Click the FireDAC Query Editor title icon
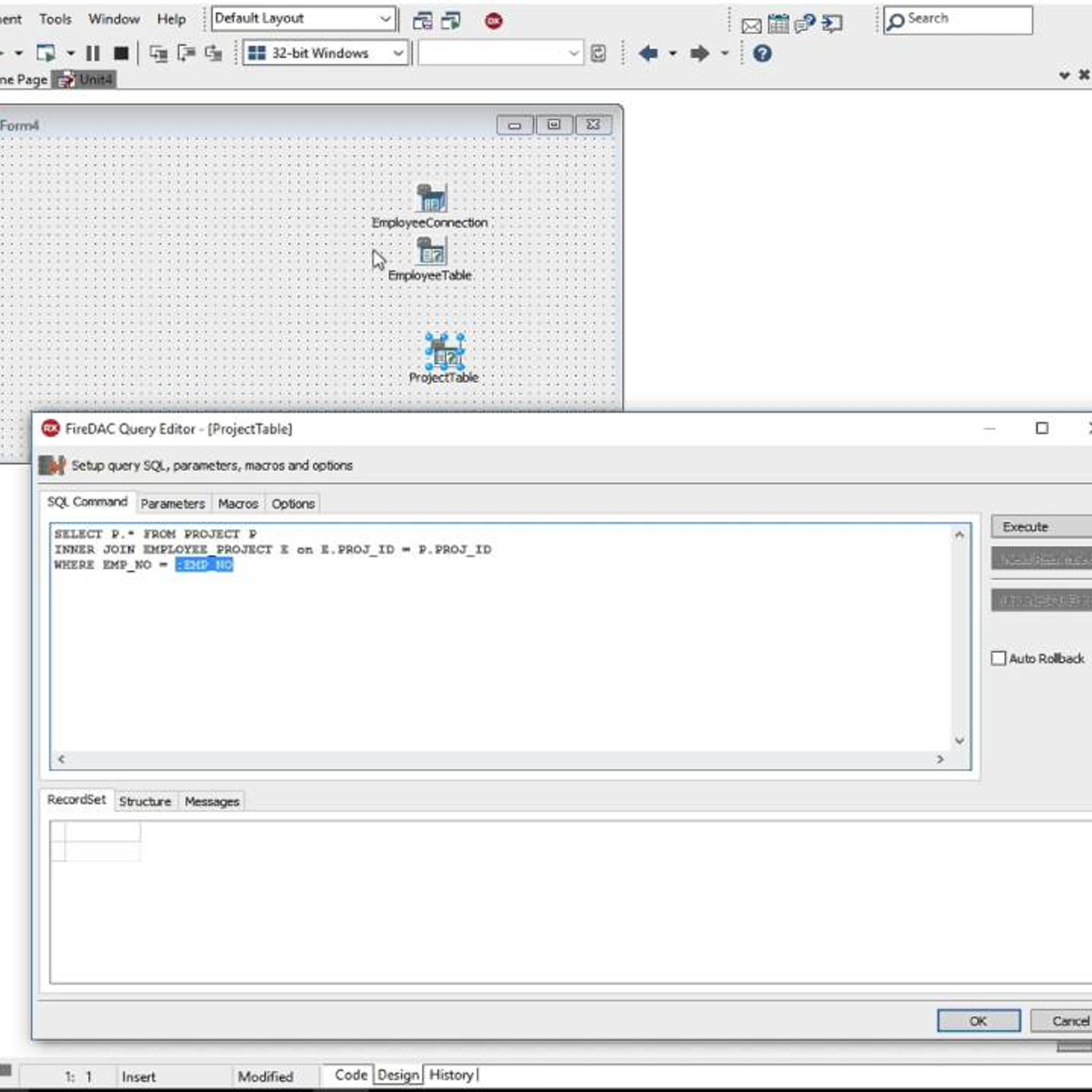Image resolution: width=1092 pixels, height=1092 pixels. pyautogui.click(x=51, y=428)
